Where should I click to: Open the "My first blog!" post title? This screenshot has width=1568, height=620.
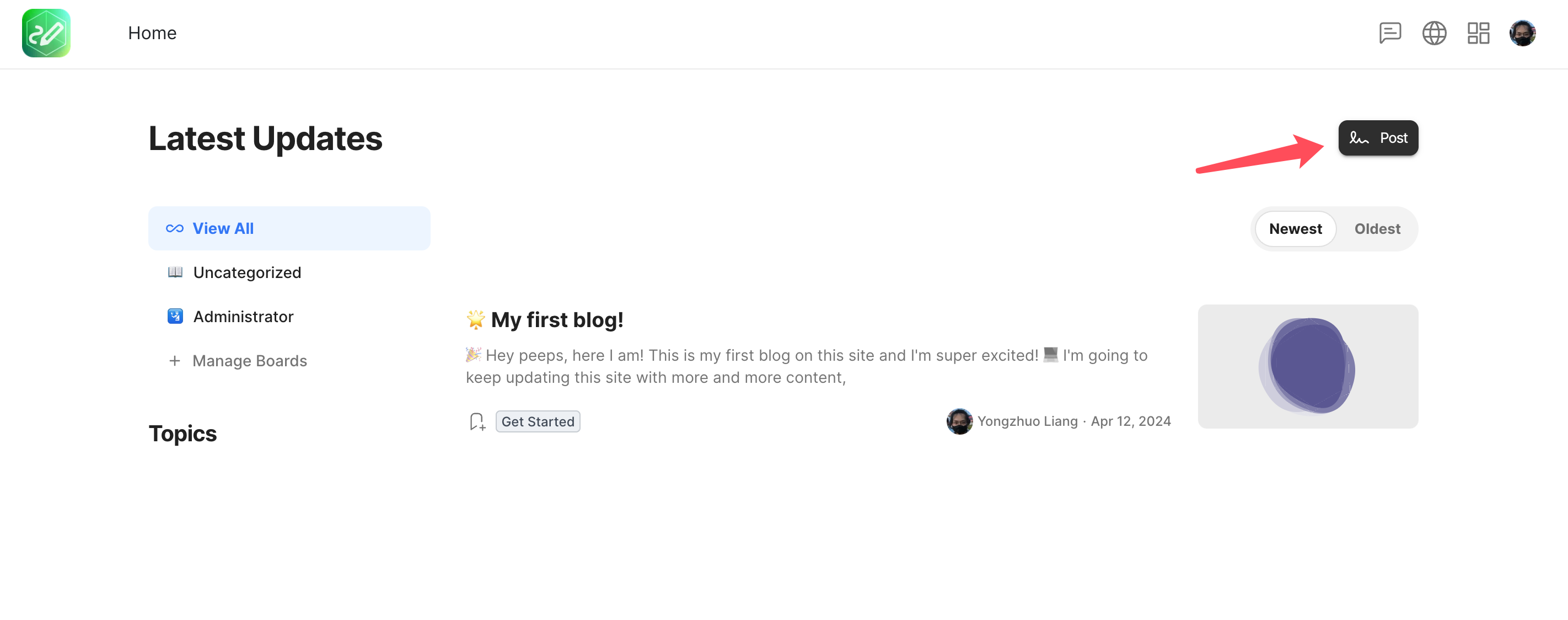[556, 320]
